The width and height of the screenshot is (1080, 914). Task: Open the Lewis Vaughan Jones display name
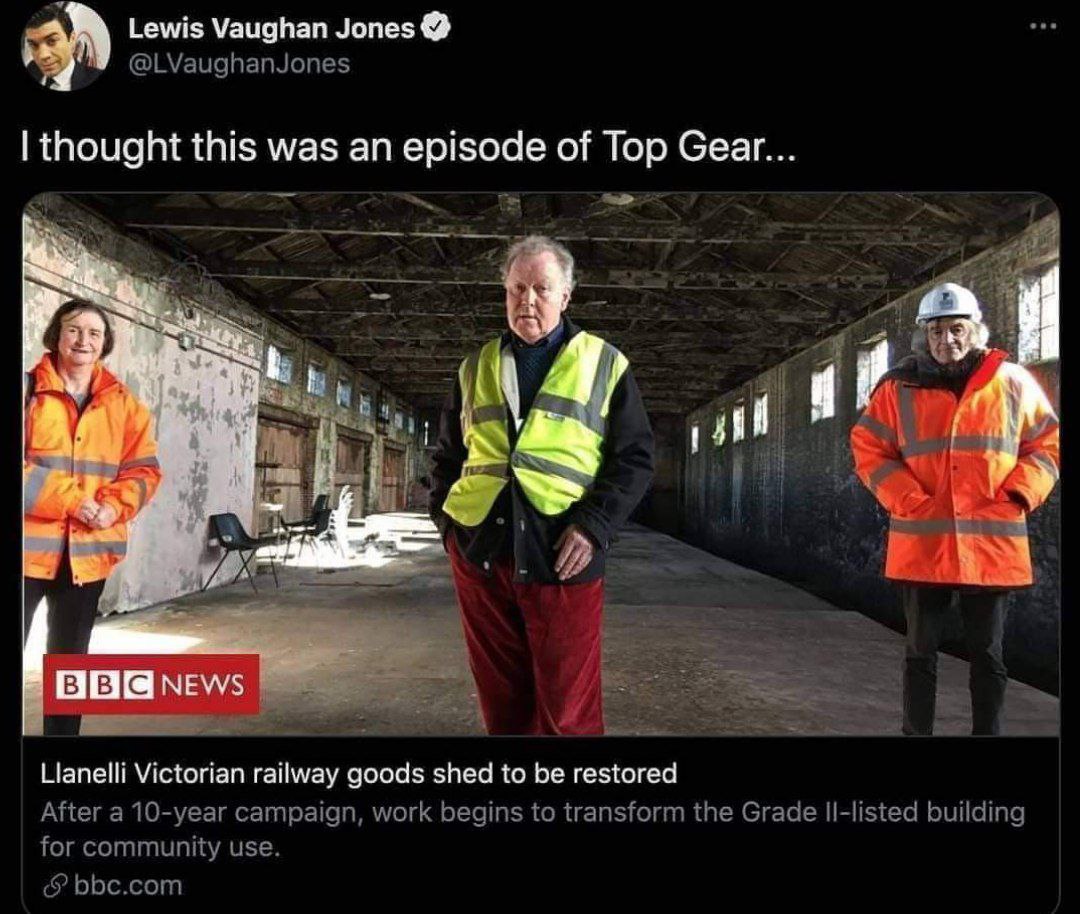pos(271,28)
